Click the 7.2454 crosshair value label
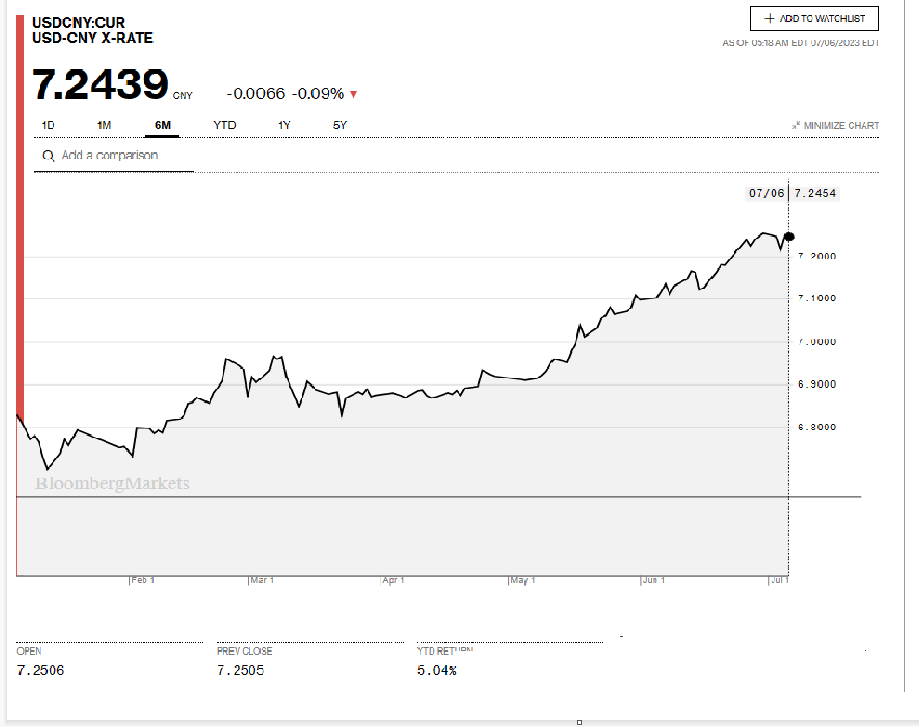 (x=815, y=193)
